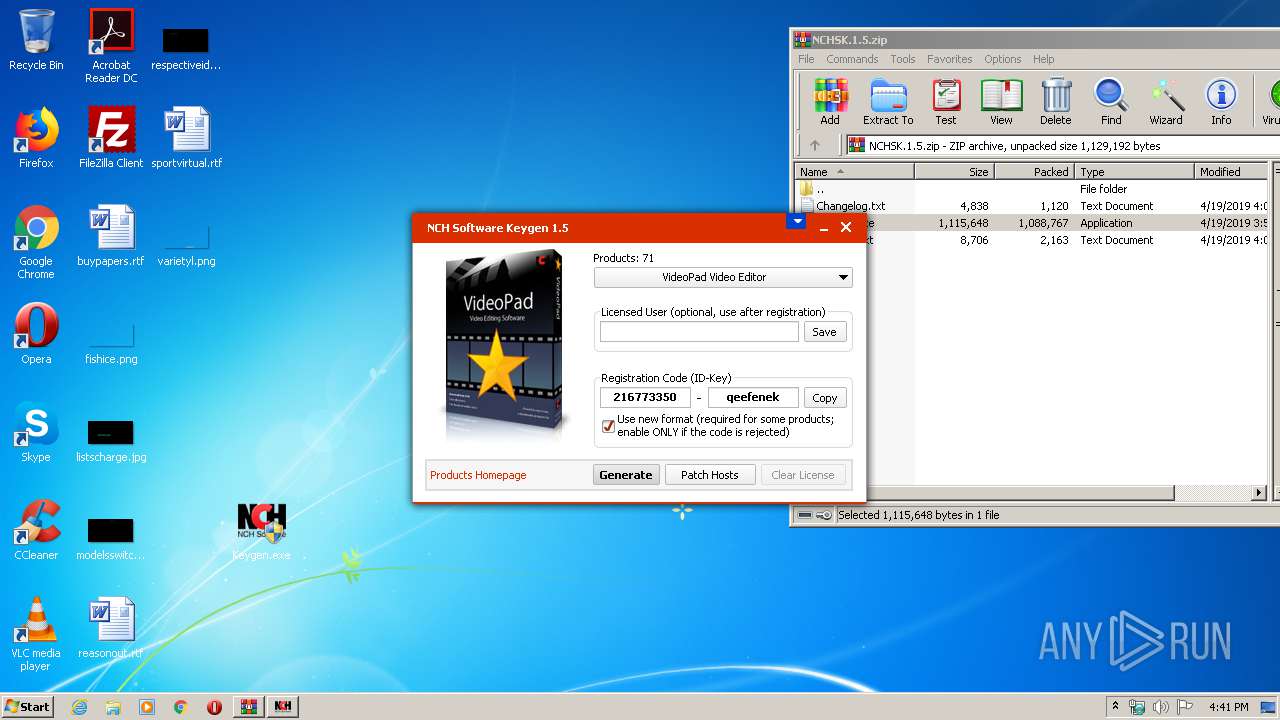The image size is (1280, 720).
Task: Click the Add icon in WinRAR toolbar
Action: point(830,103)
